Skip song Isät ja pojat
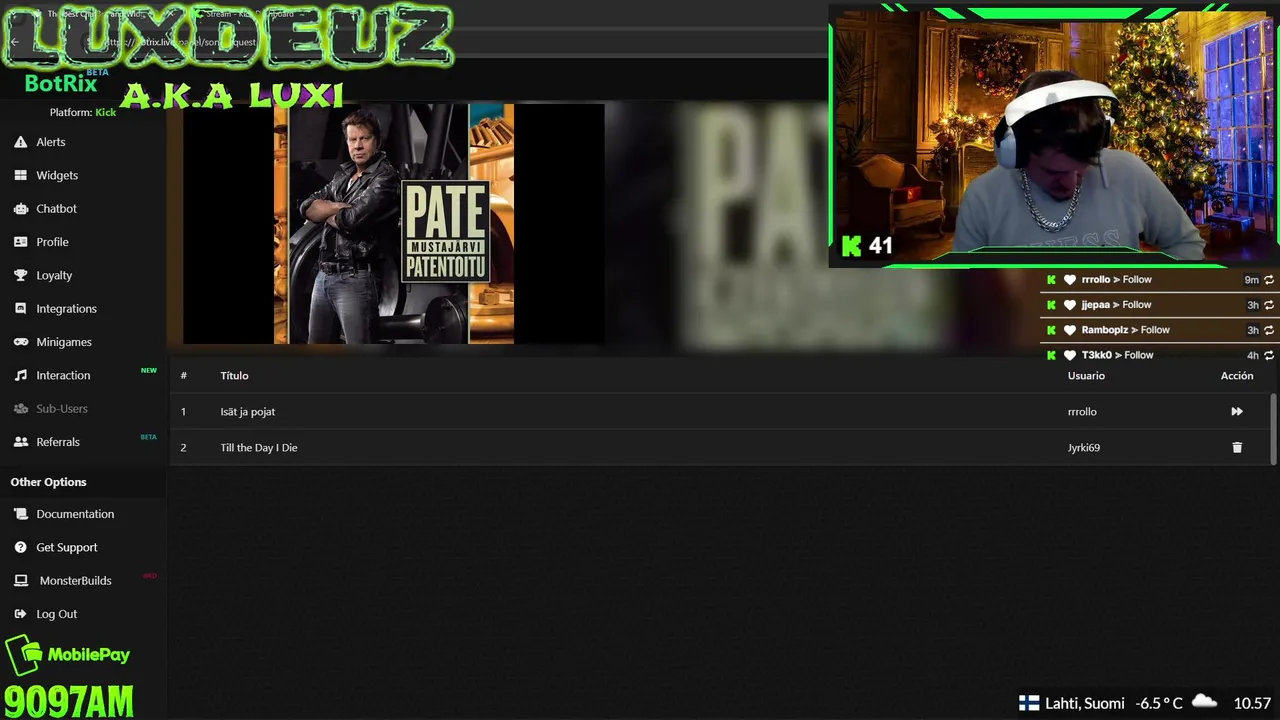Viewport: 1280px width, 720px height. 1237,411
